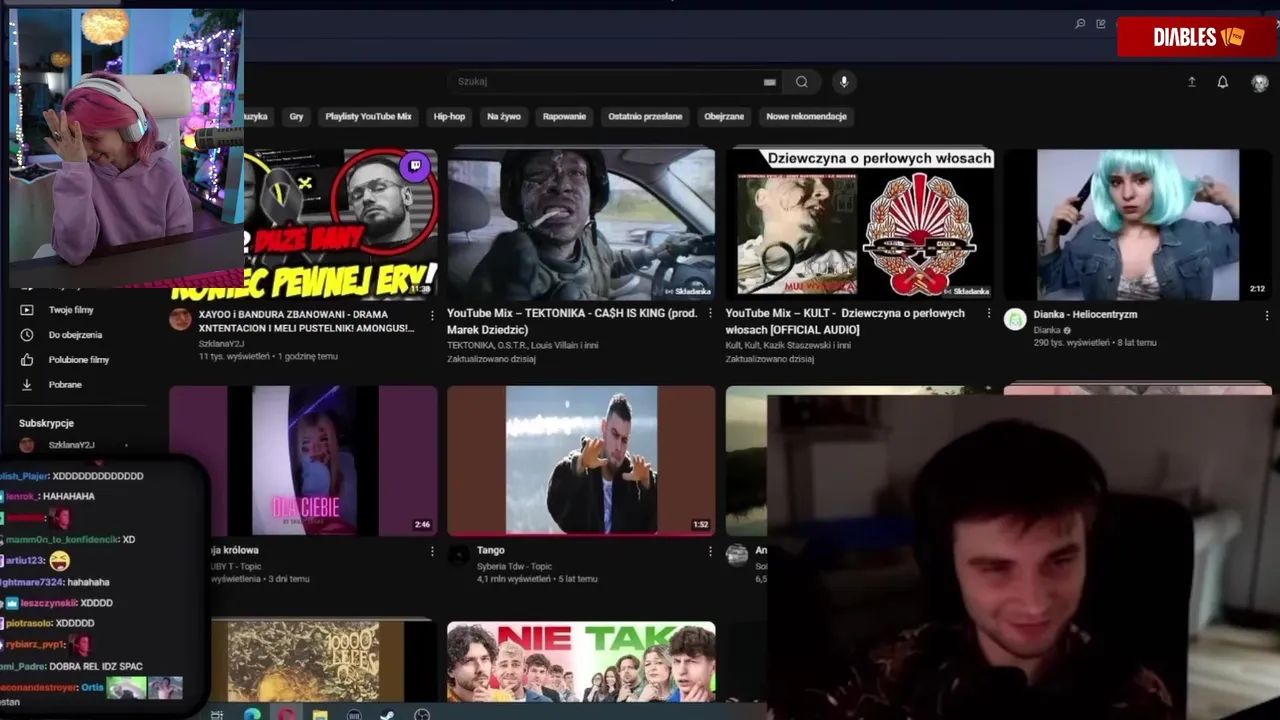Click the Pobrane download arrow icon
Viewport: 1280px width, 720px height.
[x=27, y=385]
